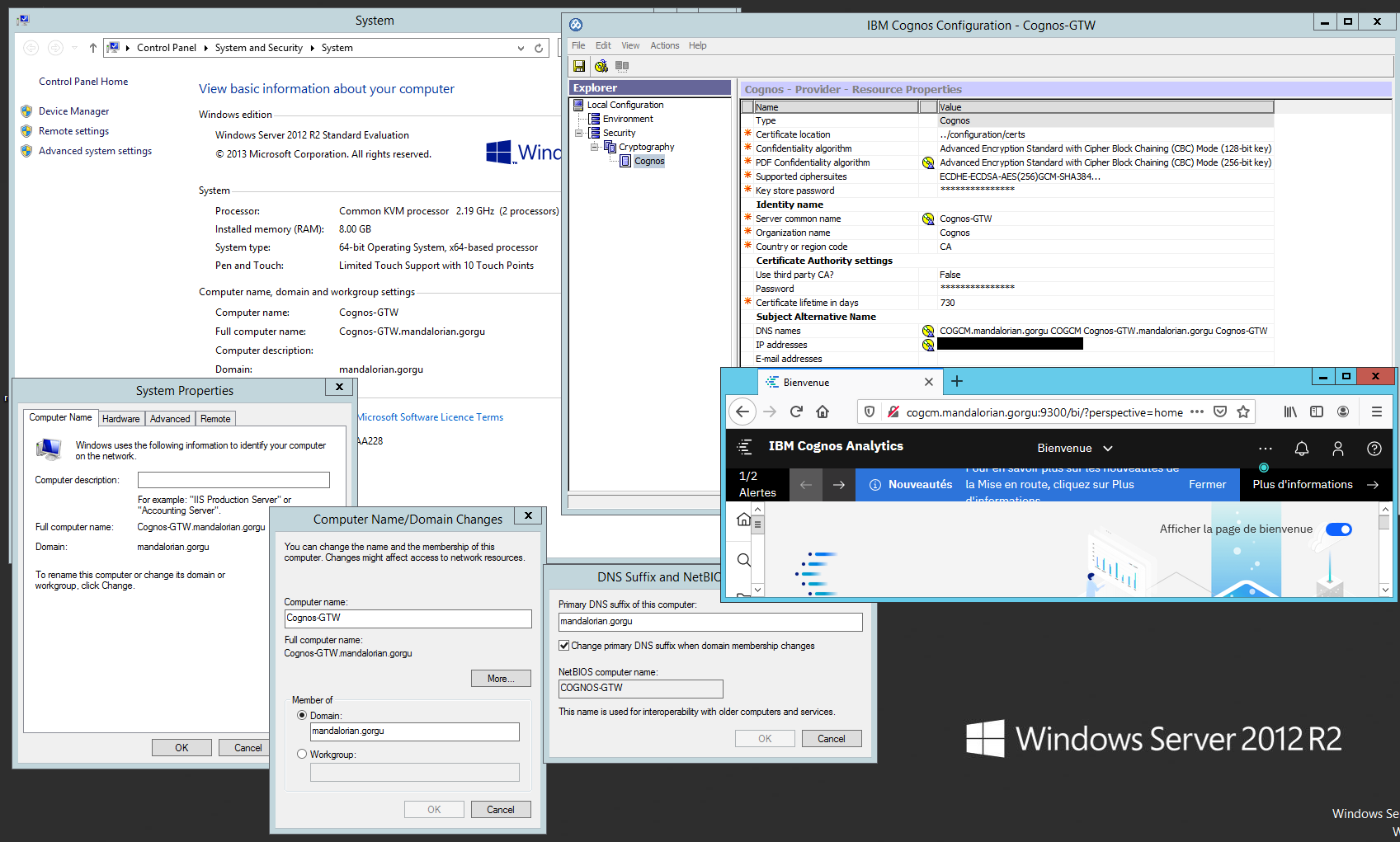Viewport: 1400px width, 842px height.
Task: Open Microsoft Software Licence Terms link
Action: tap(430, 417)
